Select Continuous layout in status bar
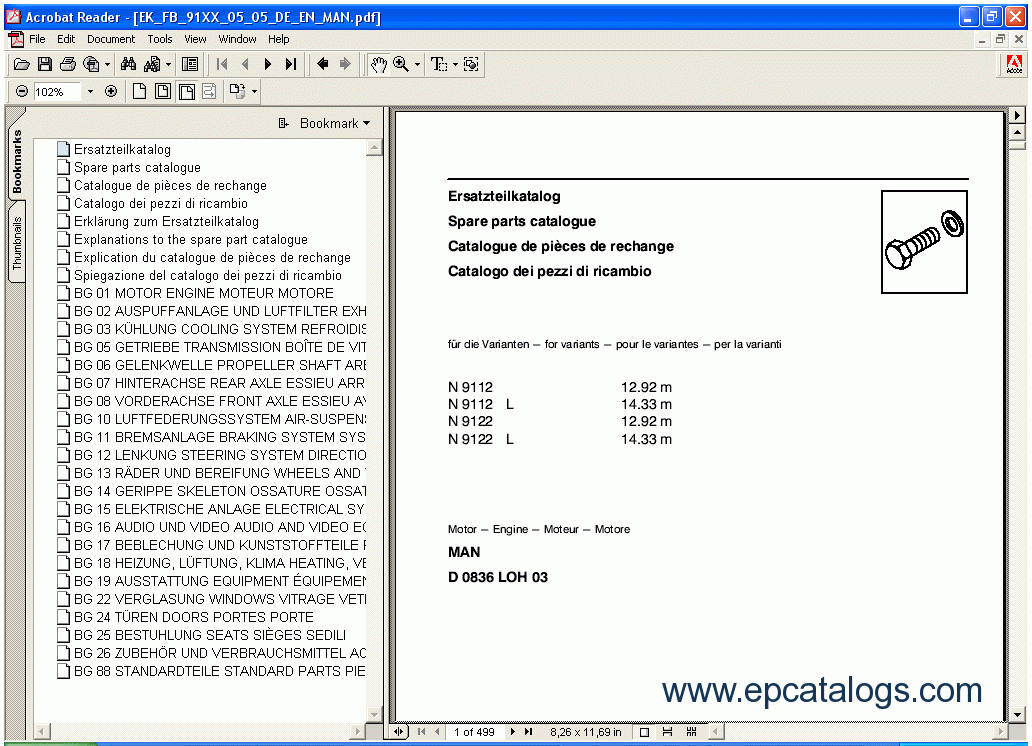This screenshot has height=746, width=1032. 667,732
